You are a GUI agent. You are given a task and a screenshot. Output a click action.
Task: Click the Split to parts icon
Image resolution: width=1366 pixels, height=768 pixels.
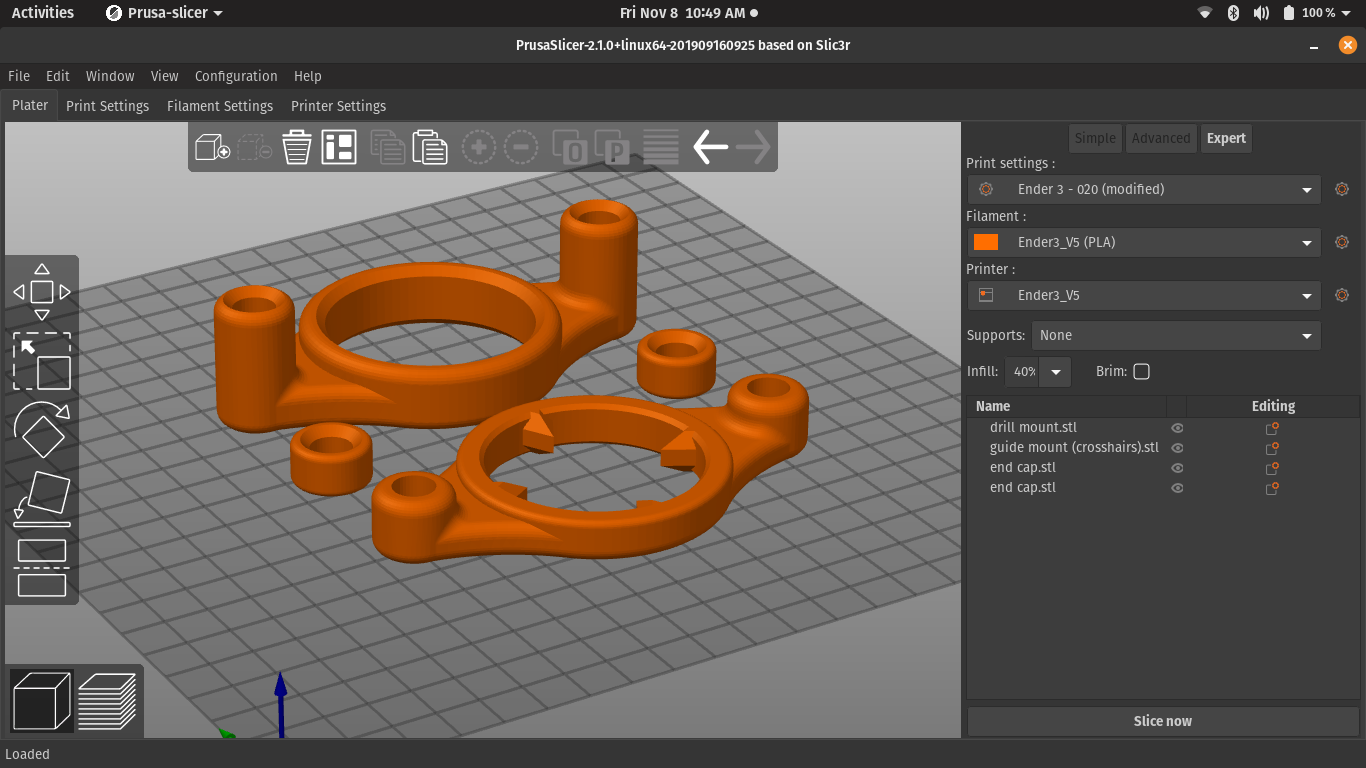click(613, 148)
